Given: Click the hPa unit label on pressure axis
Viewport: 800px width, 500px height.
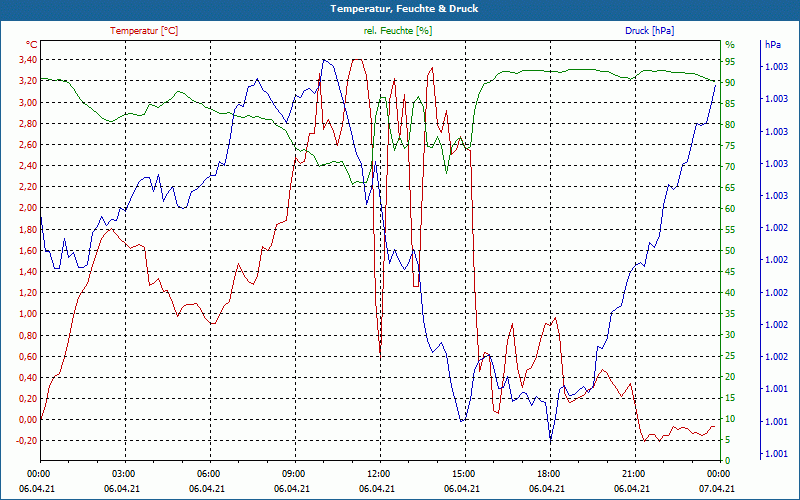Looking at the screenshot, I should click(x=772, y=44).
